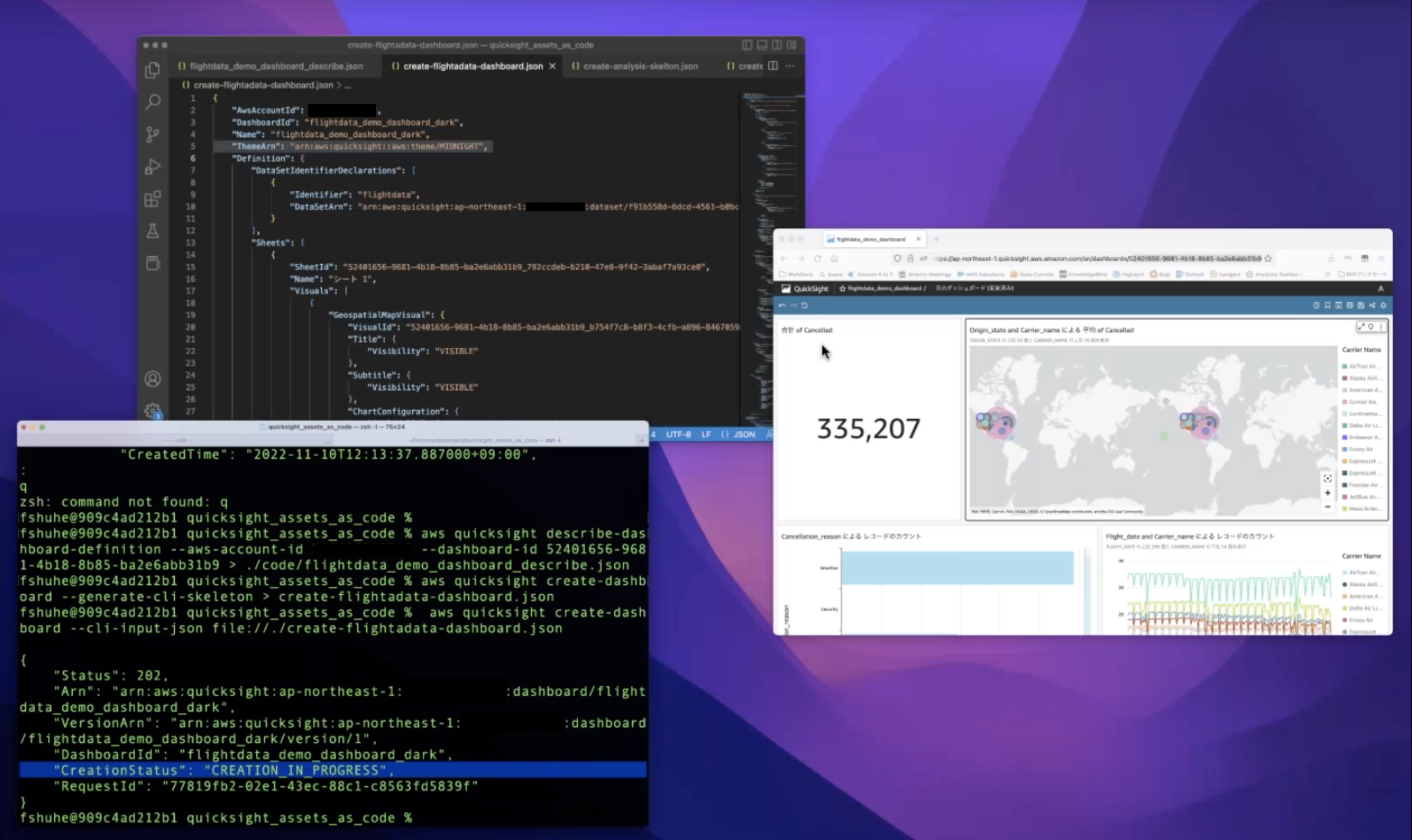The width and height of the screenshot is (1412, 840).
Task: Toggle the VS Code bottom panel layout icon
Action: click(762, 45)
